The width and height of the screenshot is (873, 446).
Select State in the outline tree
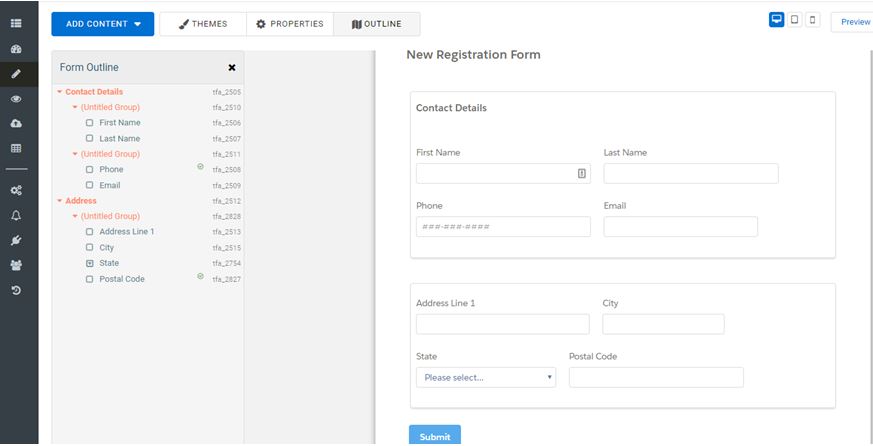coord(109,263)
